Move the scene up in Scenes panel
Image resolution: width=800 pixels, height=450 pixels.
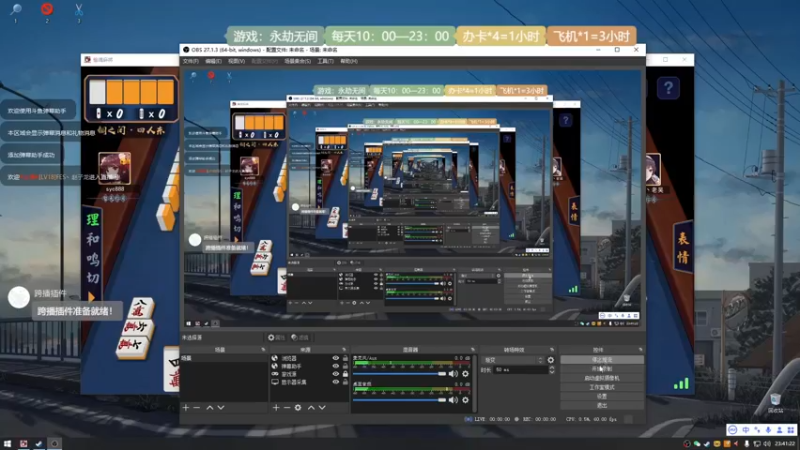[210, 408]
